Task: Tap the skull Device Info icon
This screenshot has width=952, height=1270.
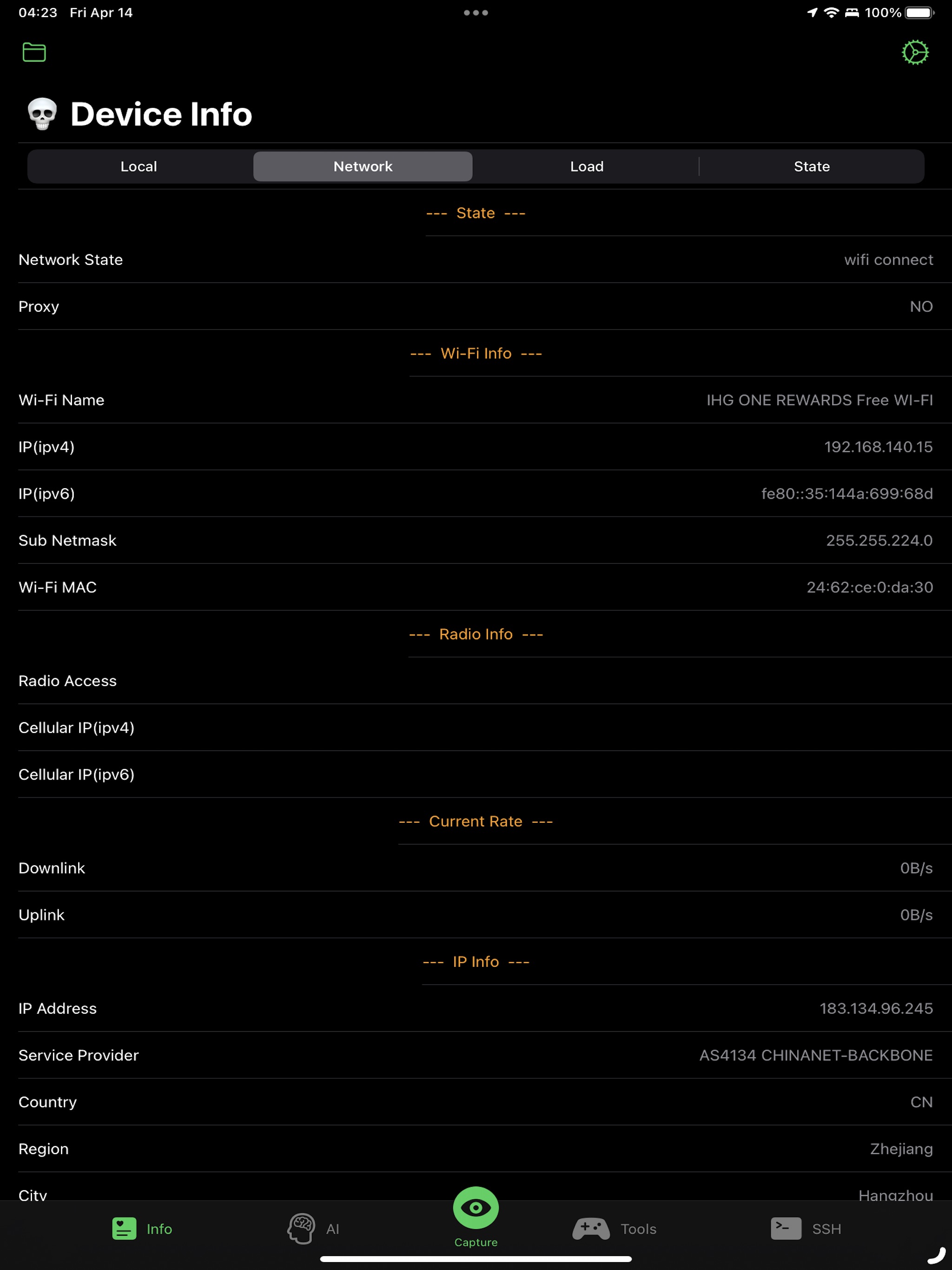Action: pyautogui.click(x=42, y=113)
